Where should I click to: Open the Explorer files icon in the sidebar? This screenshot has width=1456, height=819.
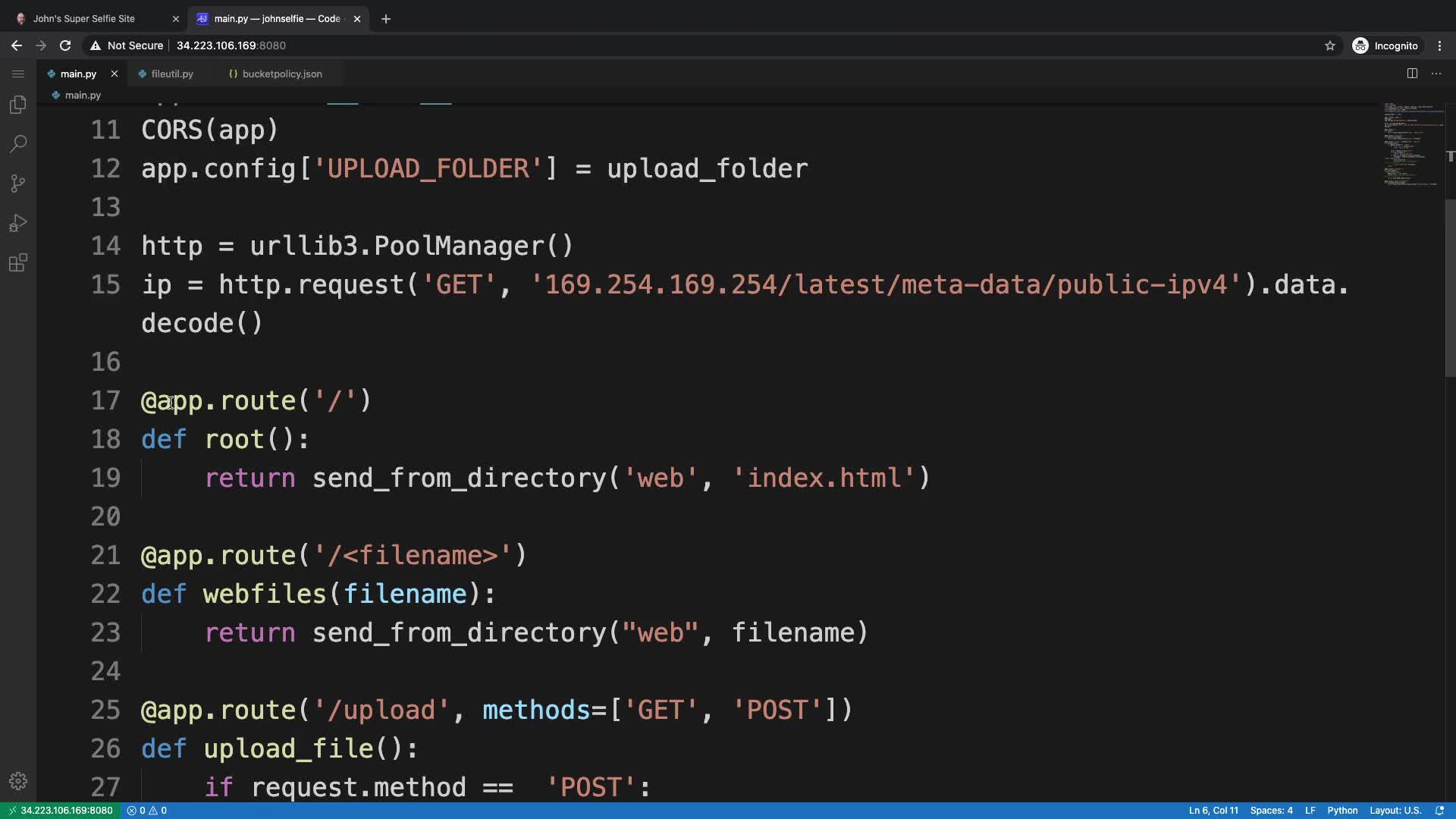pyautogui.click(x=18, y=105)
